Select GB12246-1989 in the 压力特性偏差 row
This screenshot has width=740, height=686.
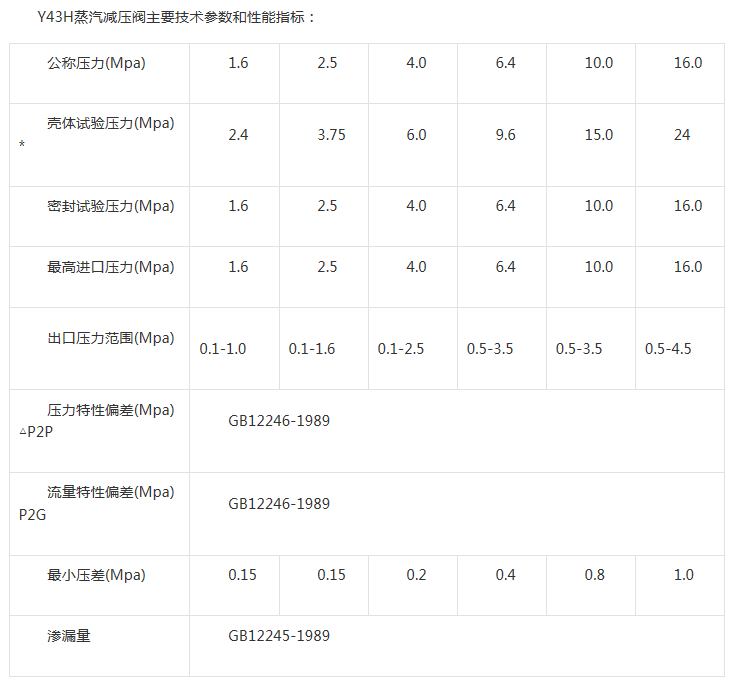point(279,421)
